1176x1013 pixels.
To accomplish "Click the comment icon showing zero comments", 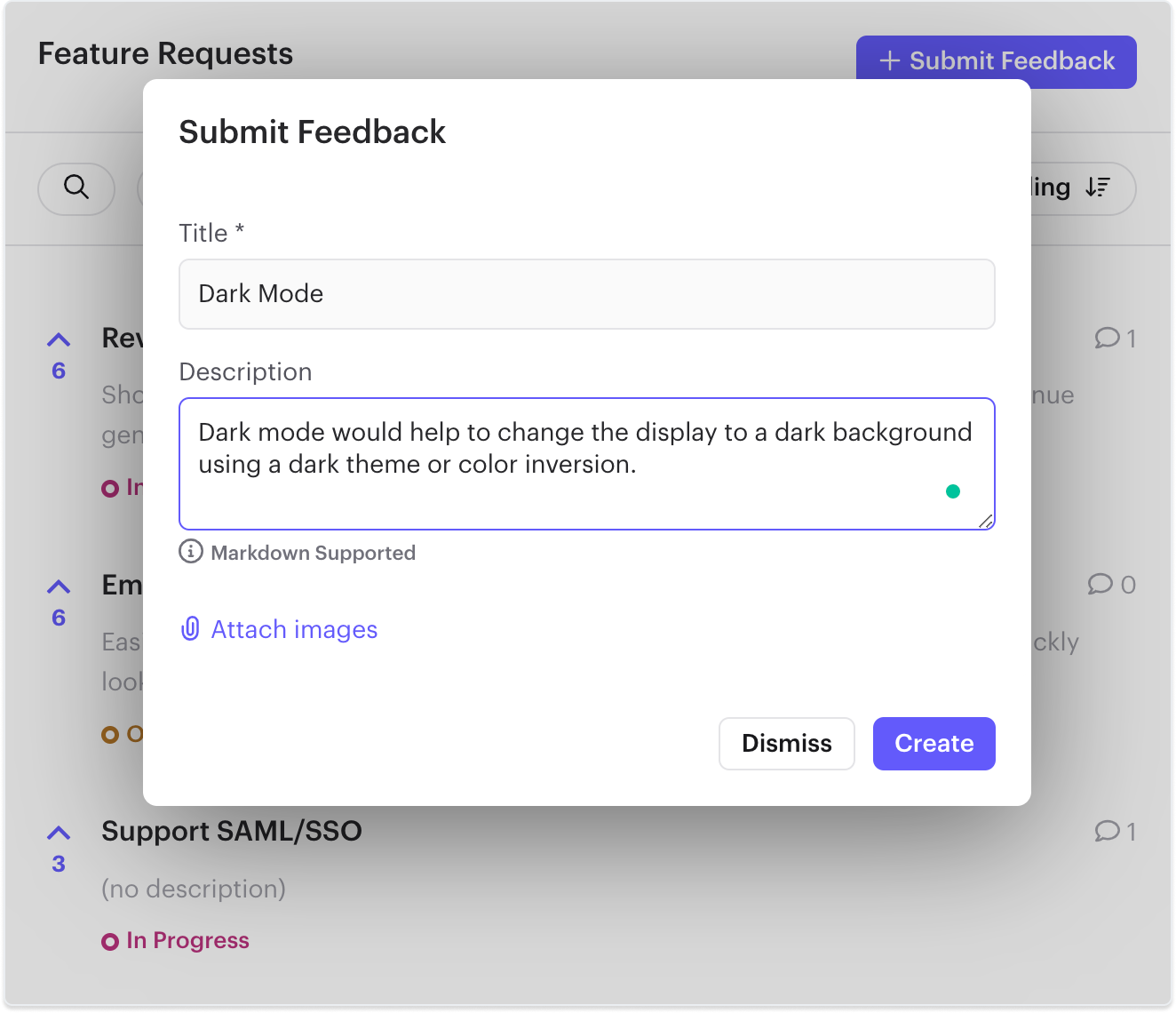I will [x=1101, y=585].
